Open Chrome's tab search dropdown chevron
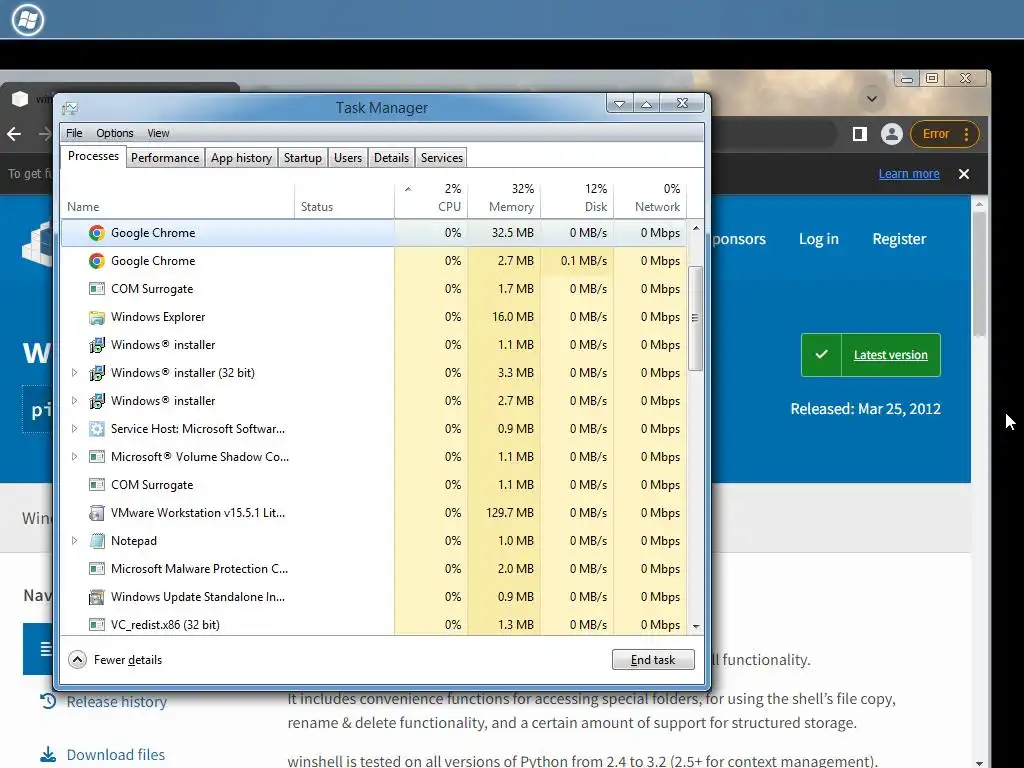The height and width of the screenshot is (768, 1024). click(x=872, y=99)
